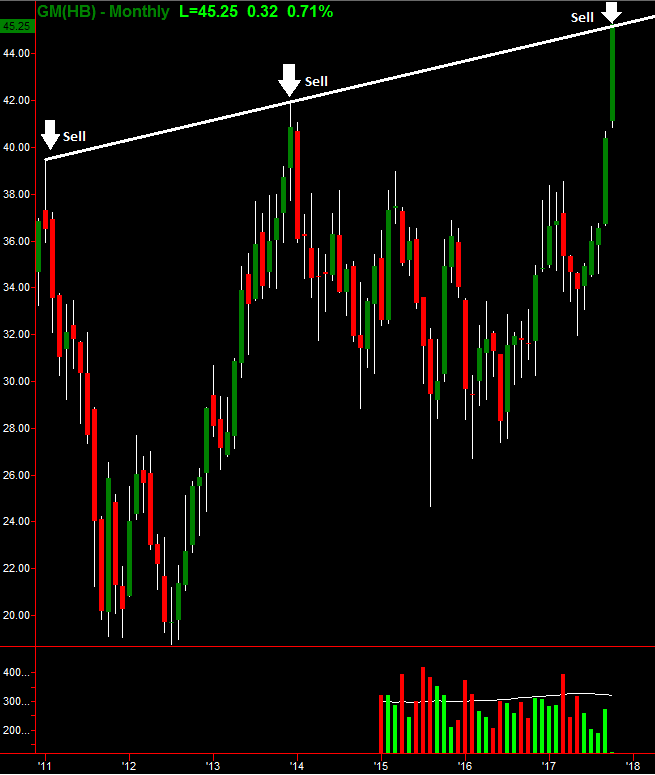Viewport: 655px width, 775px height.
Task: Click the 0.71% percent change value
Action: (x=310, y=11)
